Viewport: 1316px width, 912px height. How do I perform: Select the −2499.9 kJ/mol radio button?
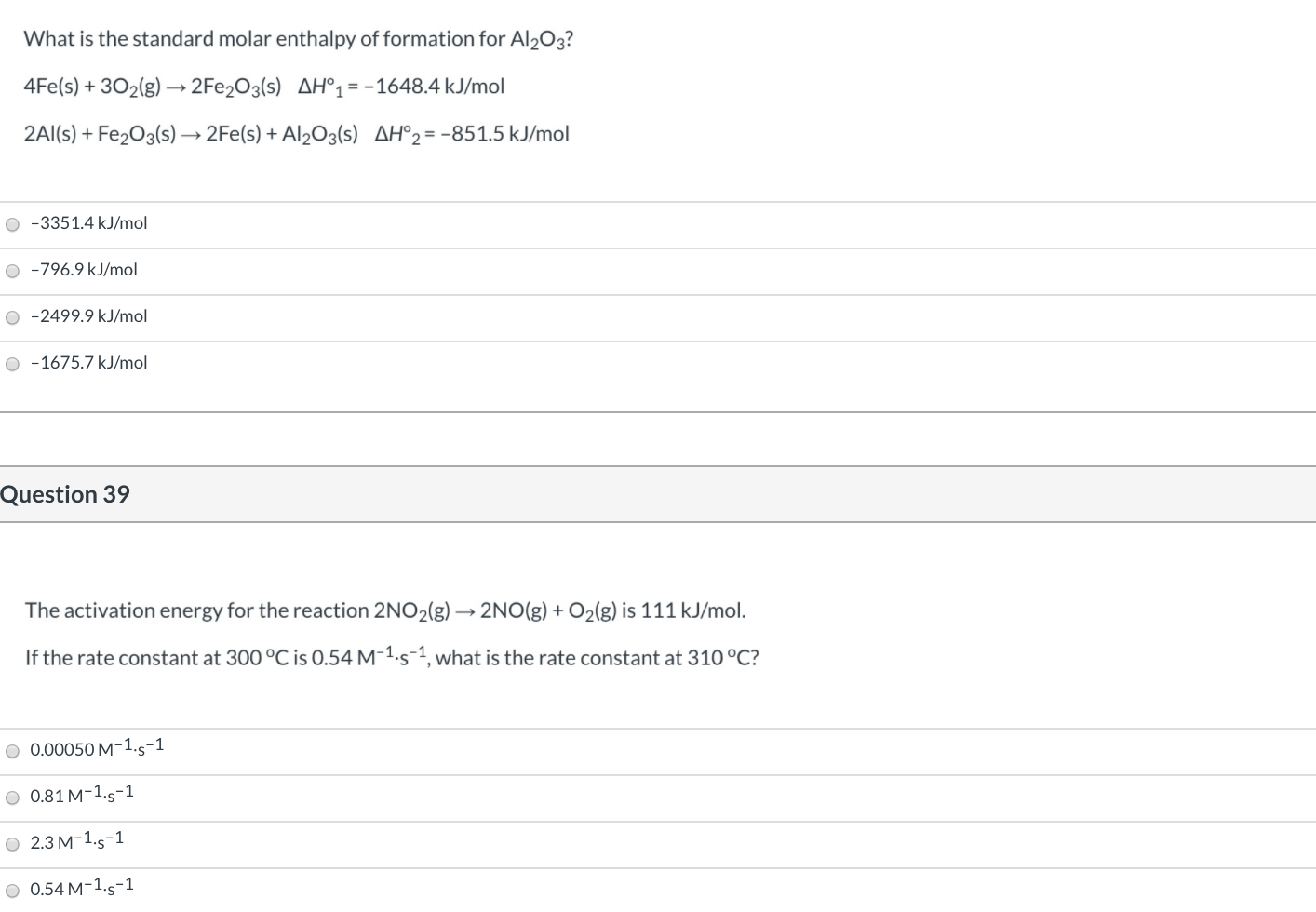(12, 316)
